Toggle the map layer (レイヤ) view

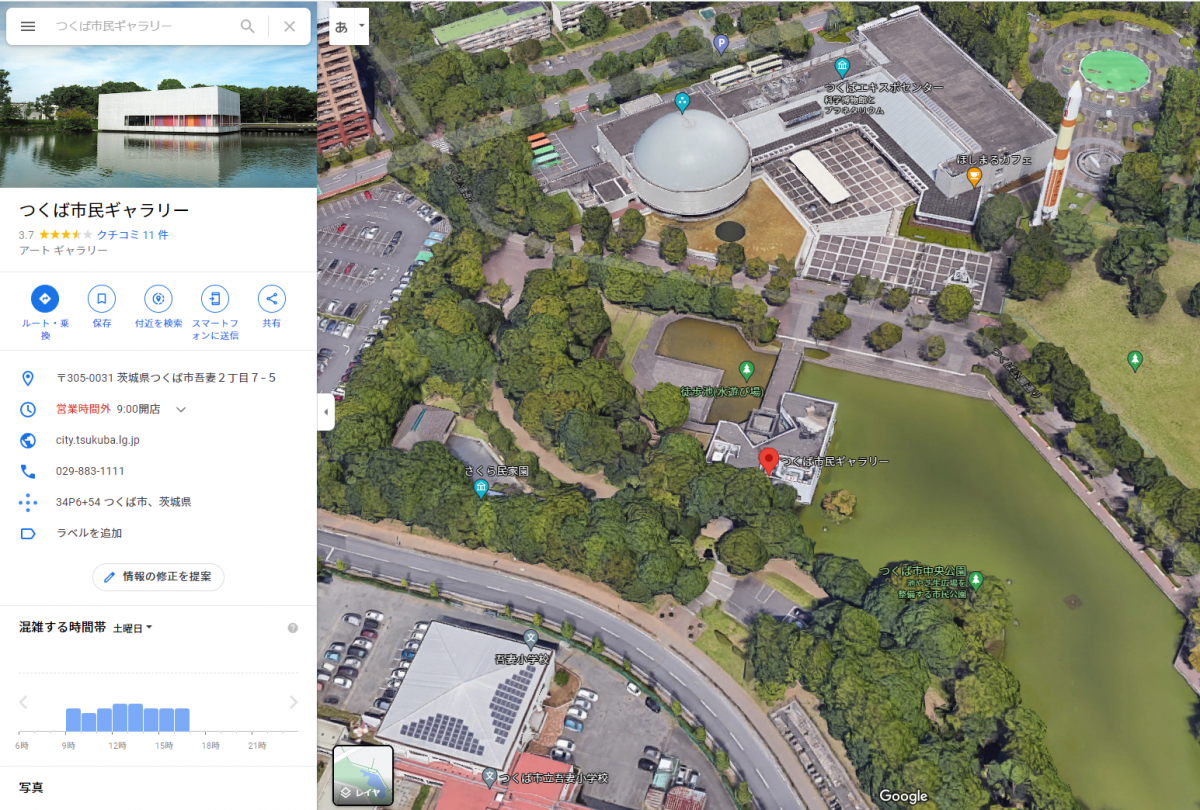click(363, 775)
